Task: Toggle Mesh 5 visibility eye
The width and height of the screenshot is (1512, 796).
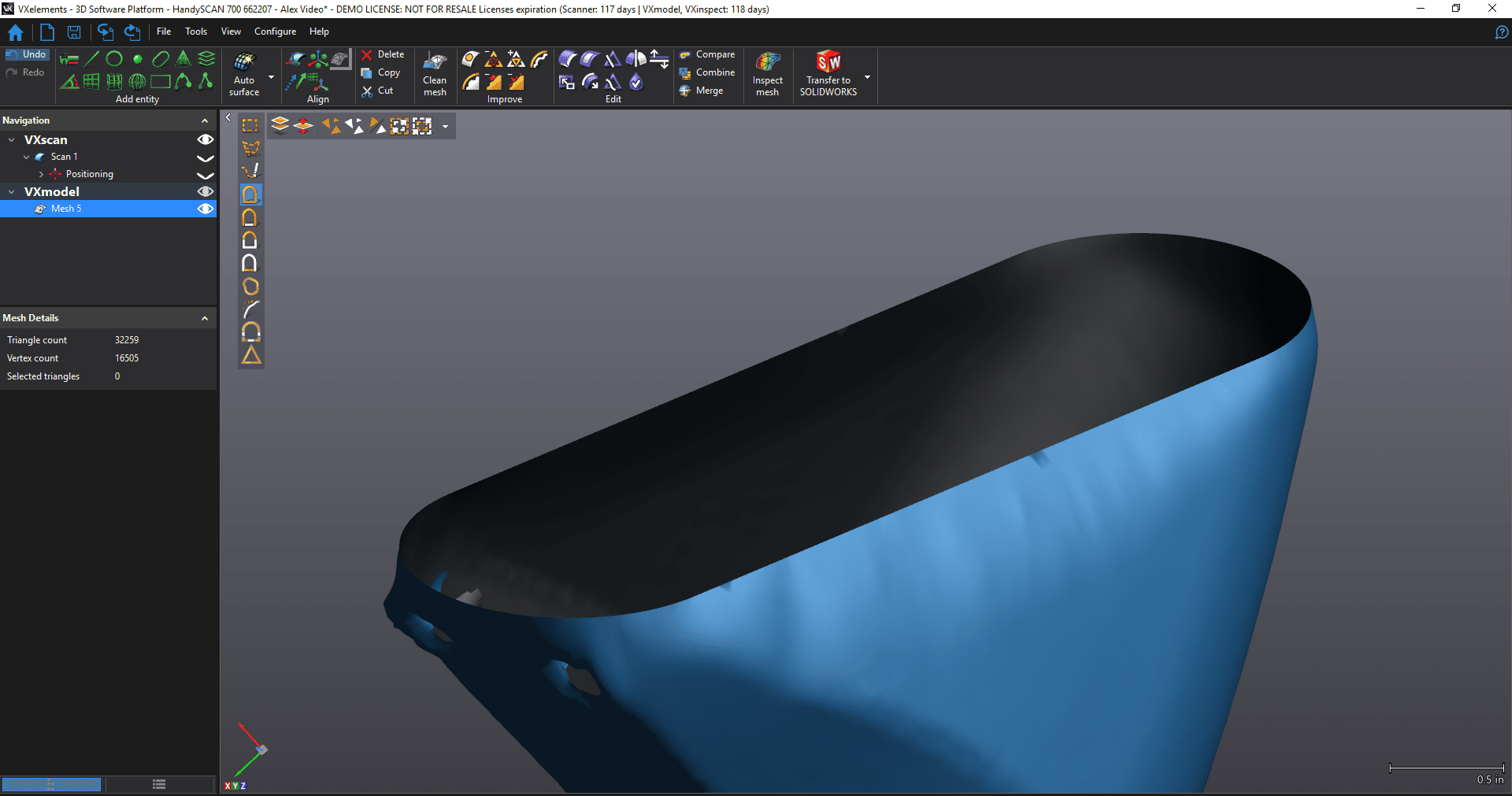Action: tap(206, 209)
